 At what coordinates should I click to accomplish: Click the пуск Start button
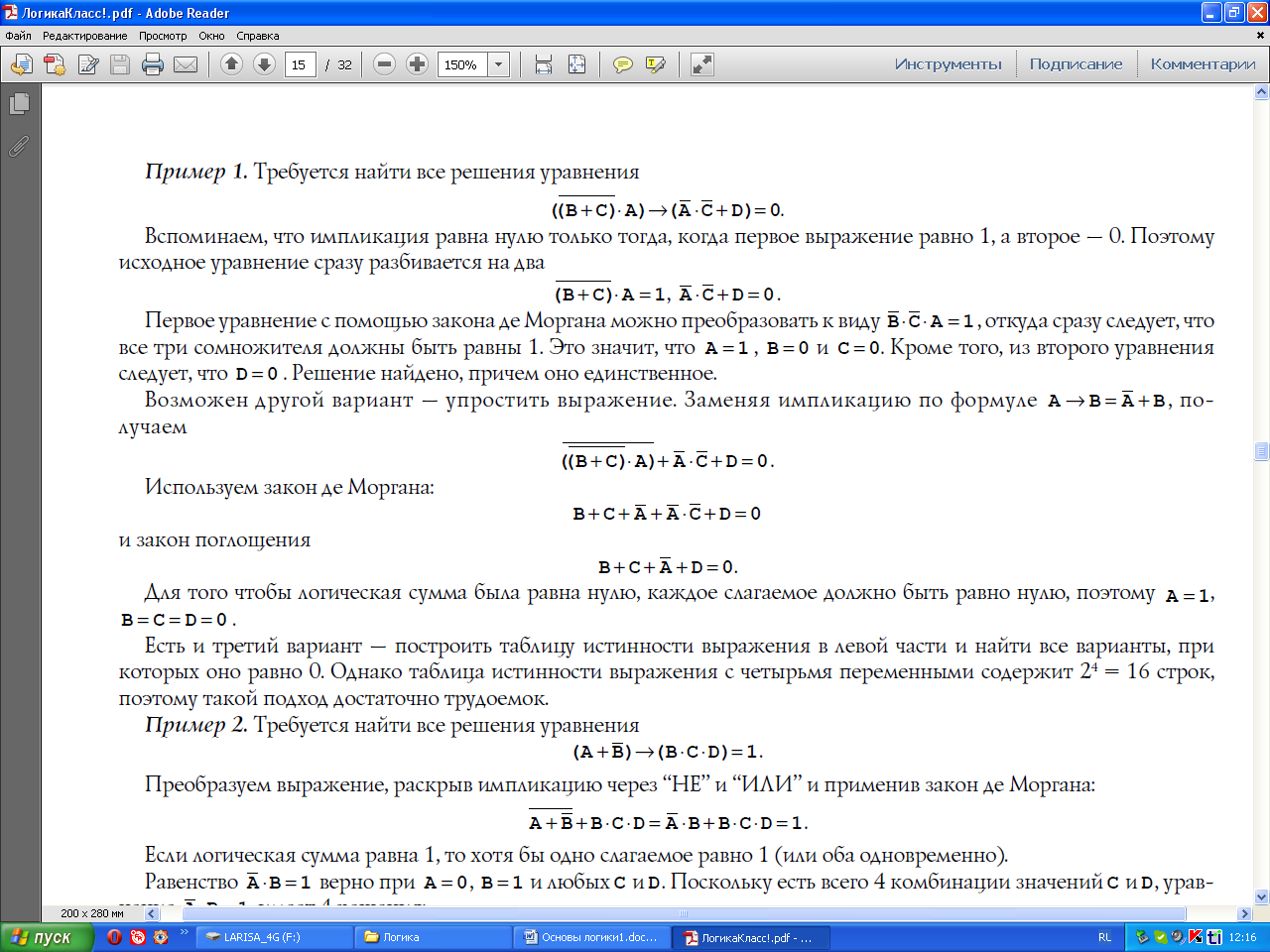pos(47,937)
